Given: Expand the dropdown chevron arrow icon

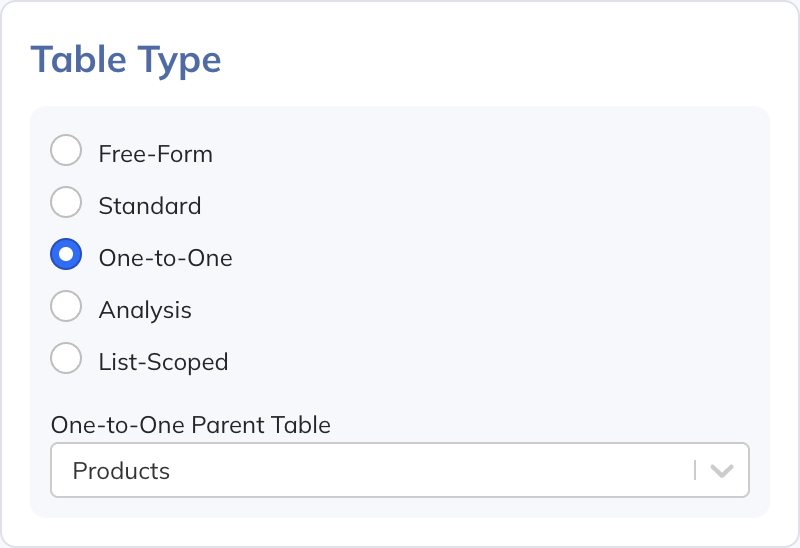Looking at the screenshot, I should coord(722,471).
